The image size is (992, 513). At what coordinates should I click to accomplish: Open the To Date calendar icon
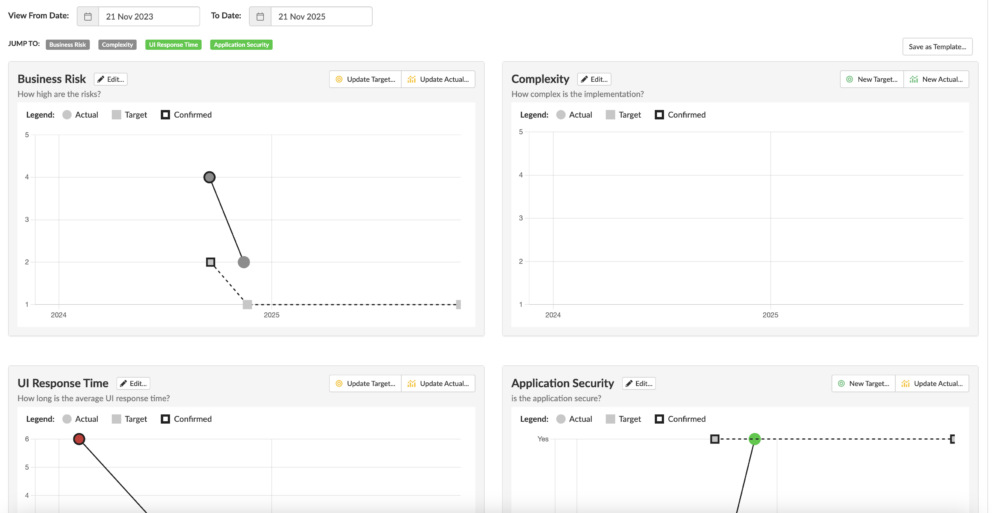click(260, 16)
